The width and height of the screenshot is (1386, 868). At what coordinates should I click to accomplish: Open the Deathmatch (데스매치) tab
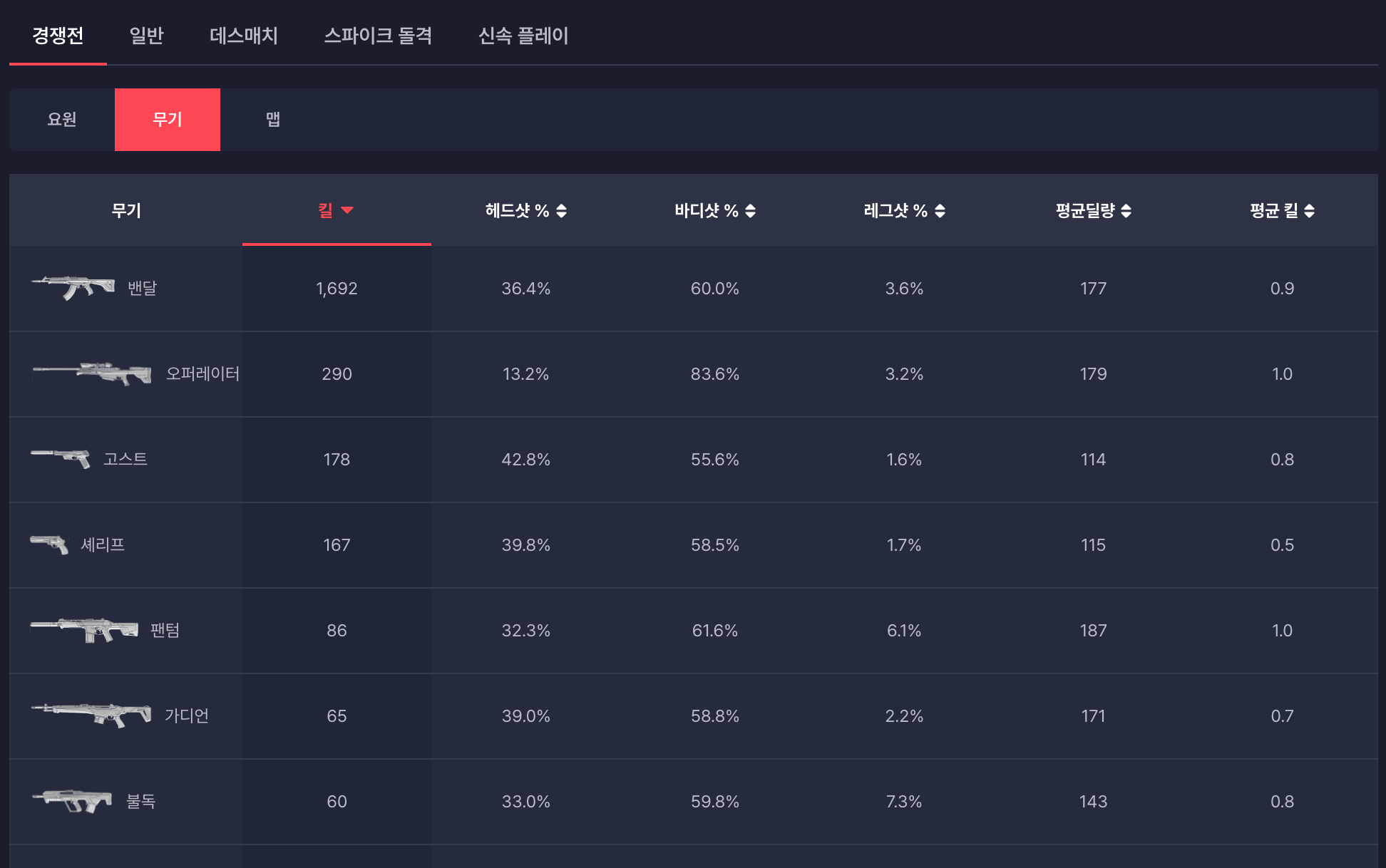pyautogui.click(x=243, y=36)
